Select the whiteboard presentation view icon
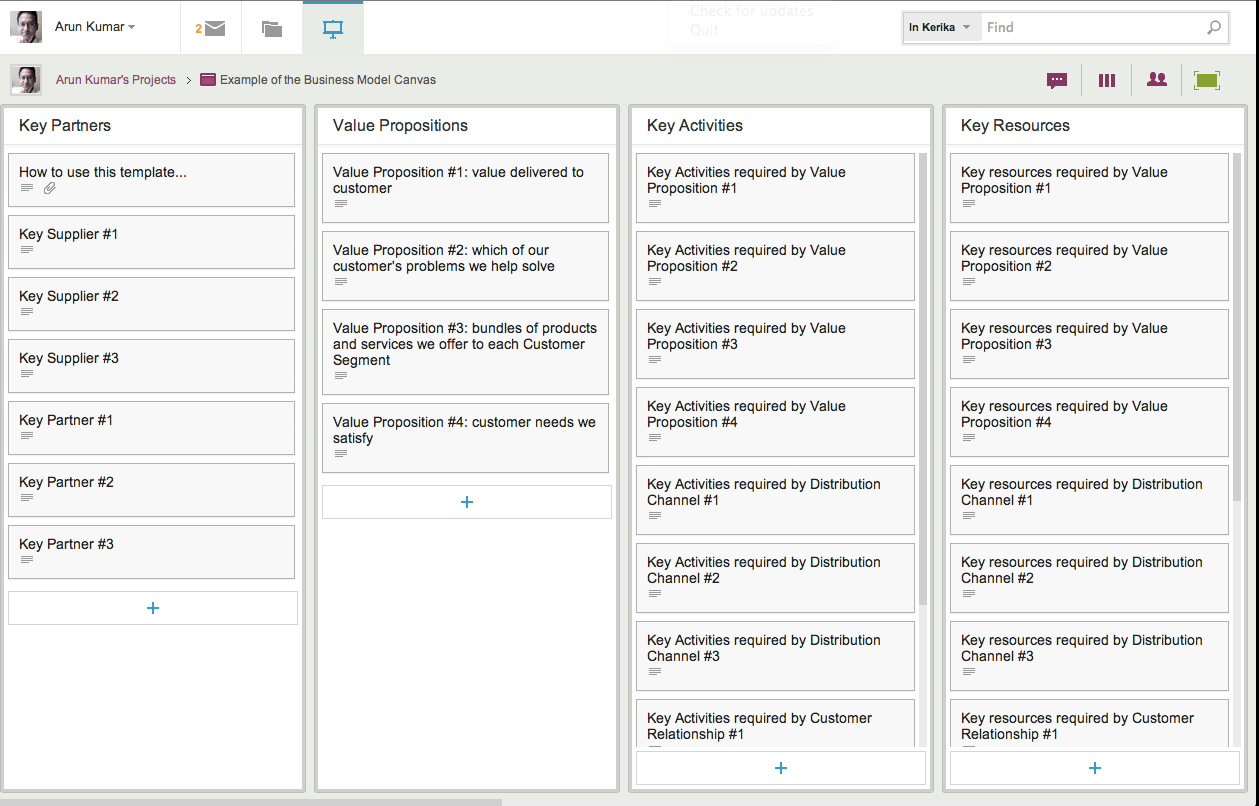 pyautogui.click(x=332, y=27)
